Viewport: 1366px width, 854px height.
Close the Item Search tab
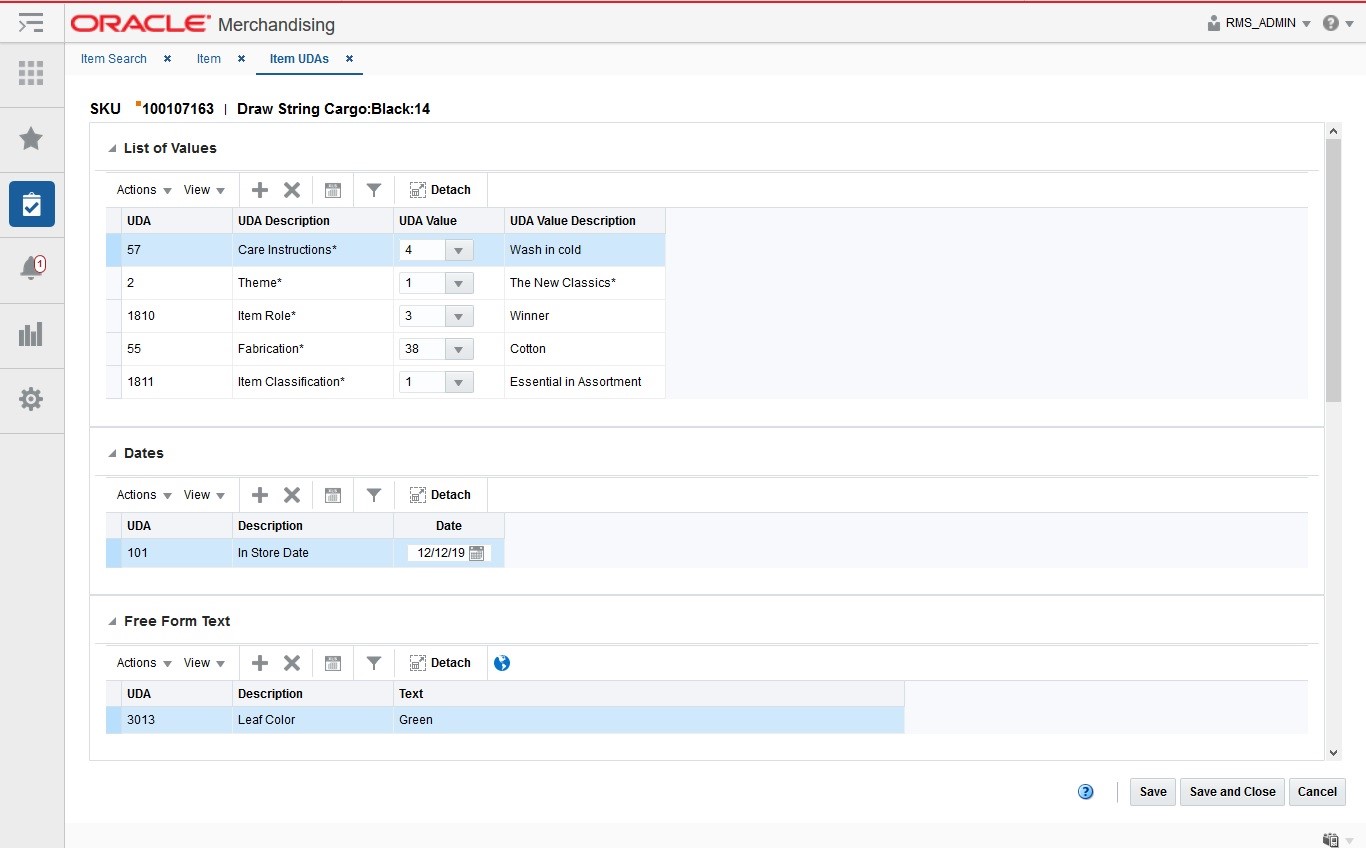[167, 59]
